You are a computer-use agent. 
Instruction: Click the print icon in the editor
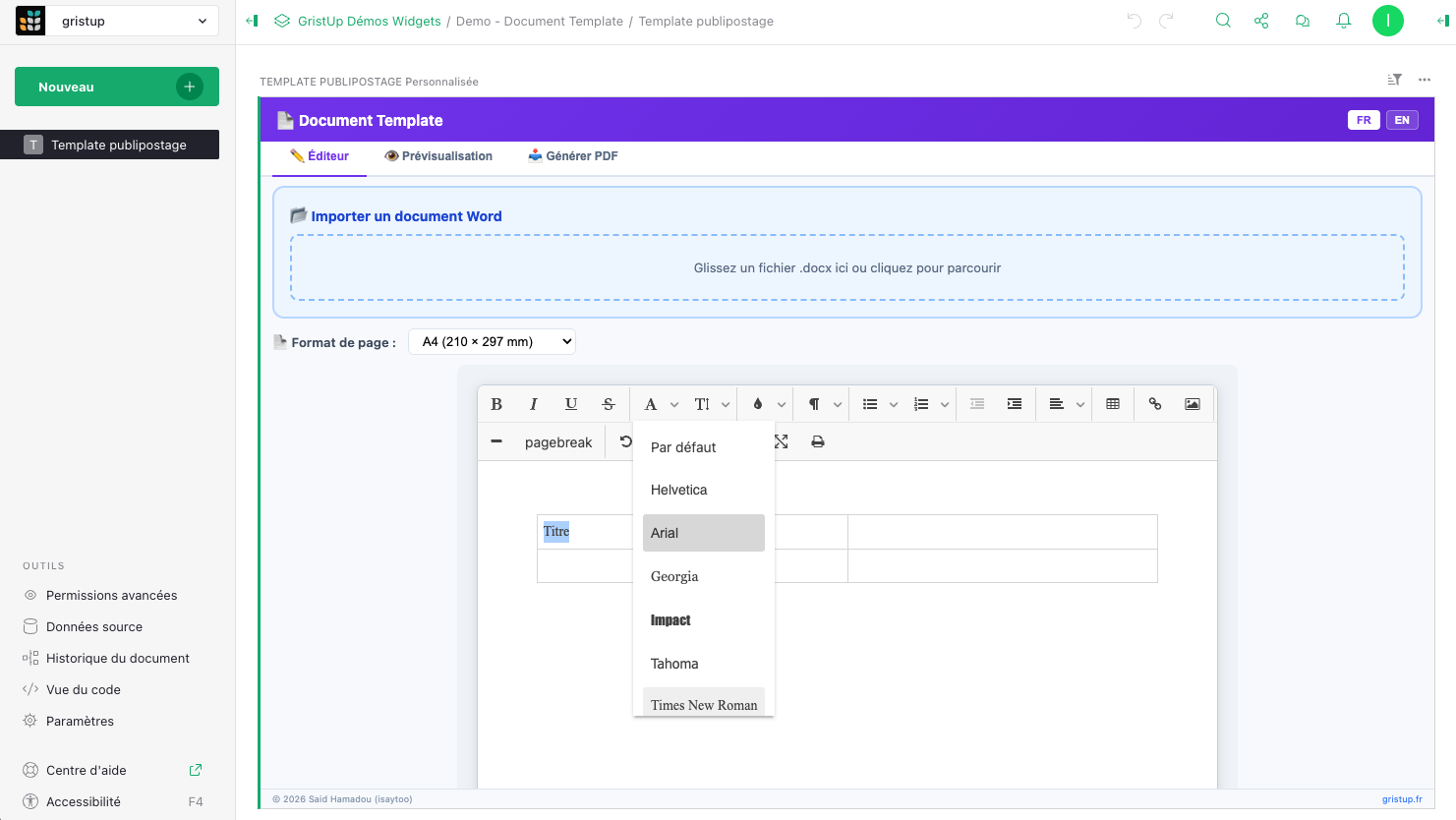click(x=818, y=442)
